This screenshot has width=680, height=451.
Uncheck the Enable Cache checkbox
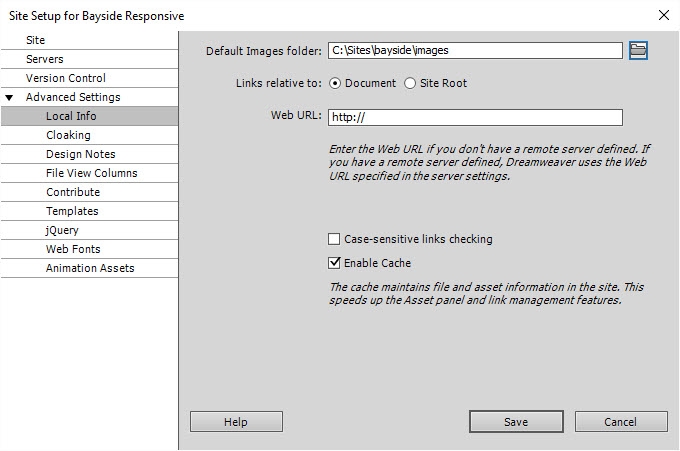[x=334, y=263]
